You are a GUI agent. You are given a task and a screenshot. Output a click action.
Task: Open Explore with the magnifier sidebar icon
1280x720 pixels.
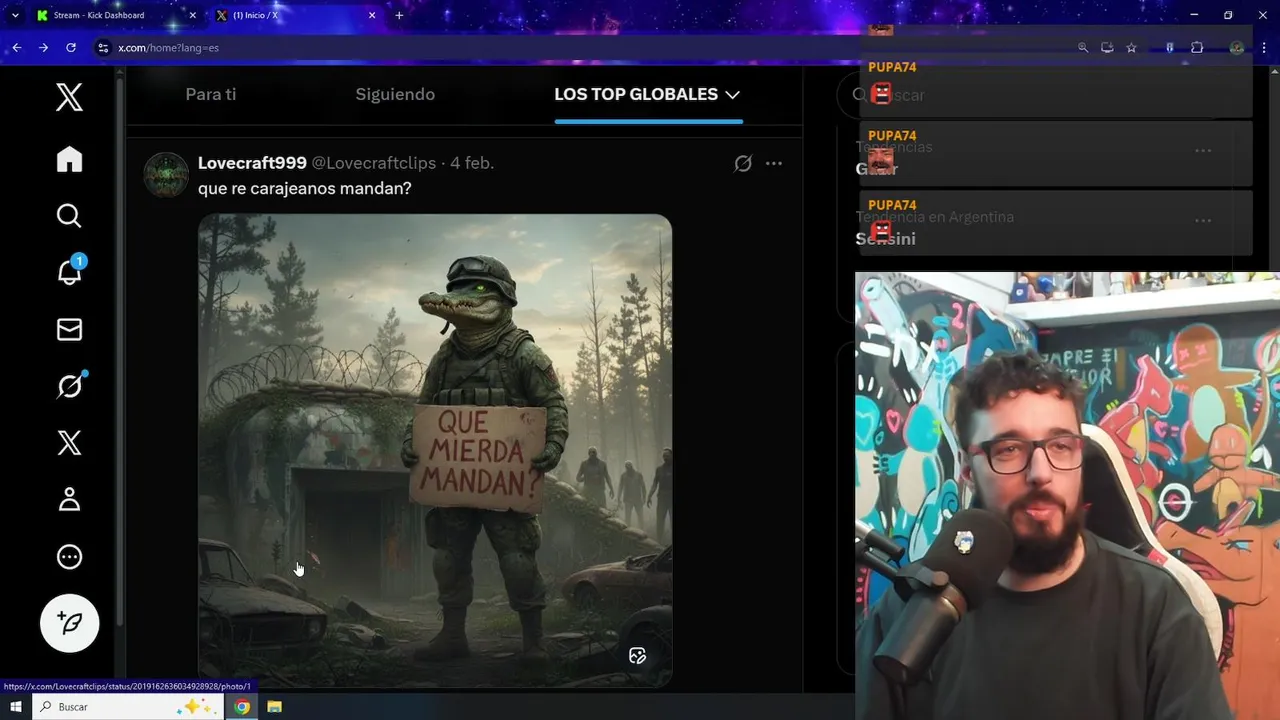(x=69, y=216)
